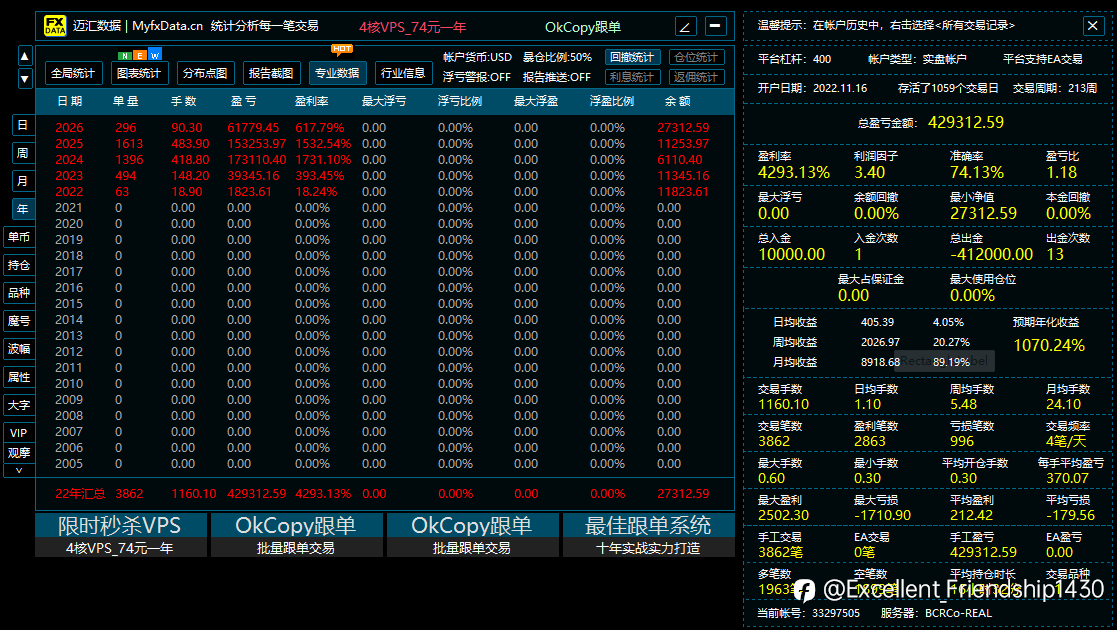The height and width of the screenshot is (630, 1117).
Task: Select the 月 monthly period icon
Action: click(23, 180)
